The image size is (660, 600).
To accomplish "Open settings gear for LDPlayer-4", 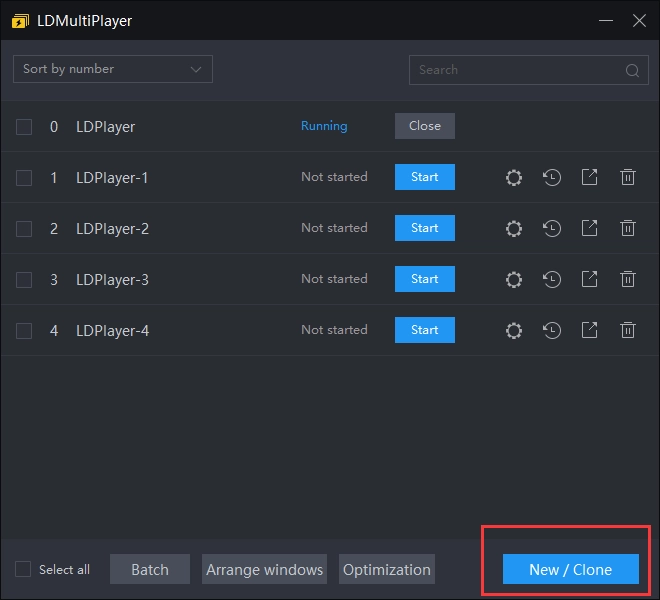I will [x=514, y=330].
